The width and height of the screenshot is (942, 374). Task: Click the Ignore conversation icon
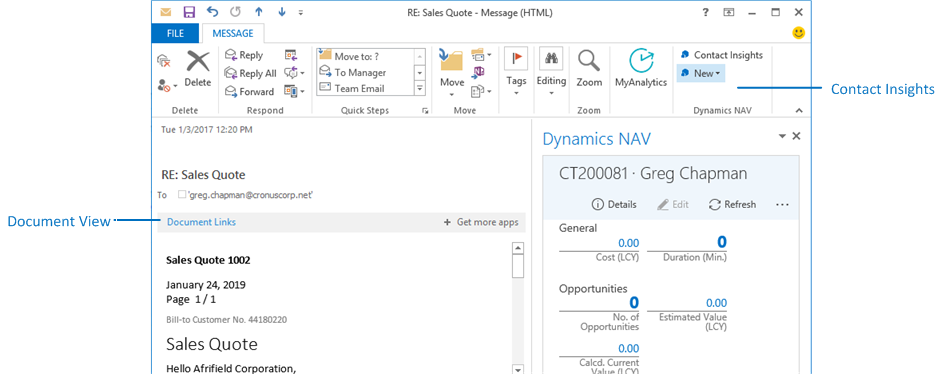164,61
